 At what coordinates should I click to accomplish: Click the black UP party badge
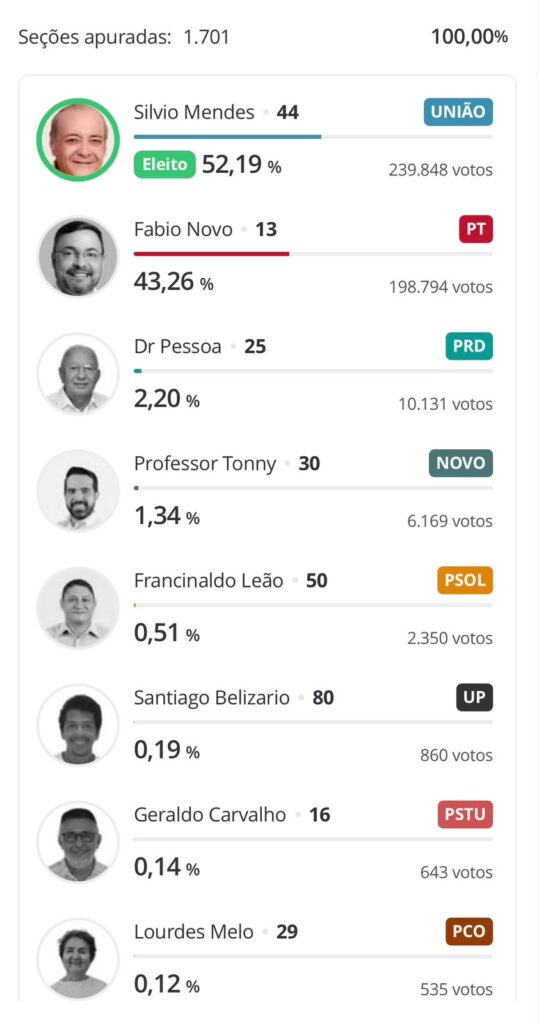(474, 697)
